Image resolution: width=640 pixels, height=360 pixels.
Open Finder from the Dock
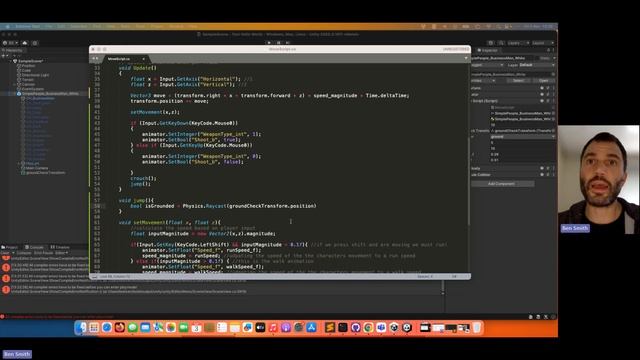(81, 327)
